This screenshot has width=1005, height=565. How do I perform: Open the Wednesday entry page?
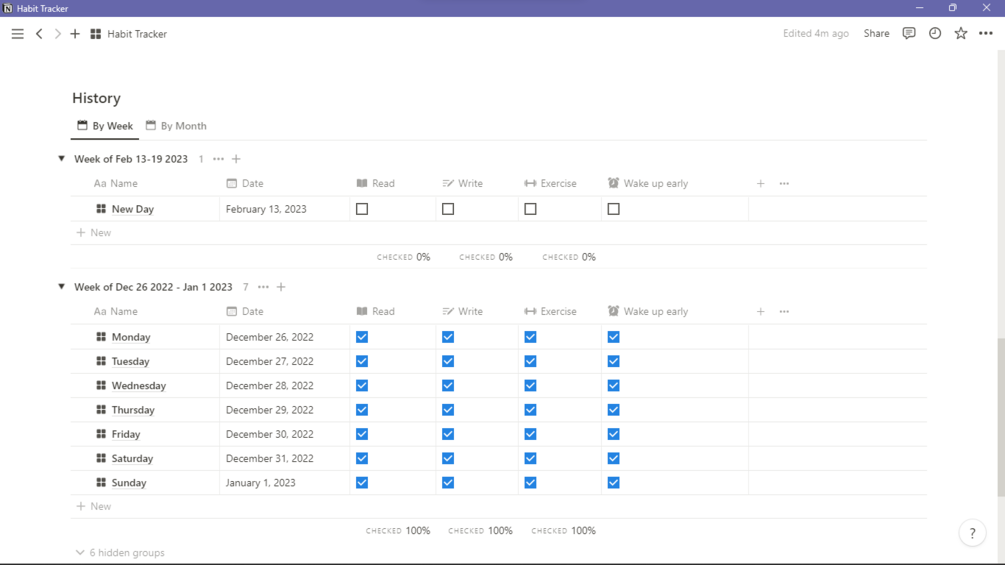click(x=138, y=386)
